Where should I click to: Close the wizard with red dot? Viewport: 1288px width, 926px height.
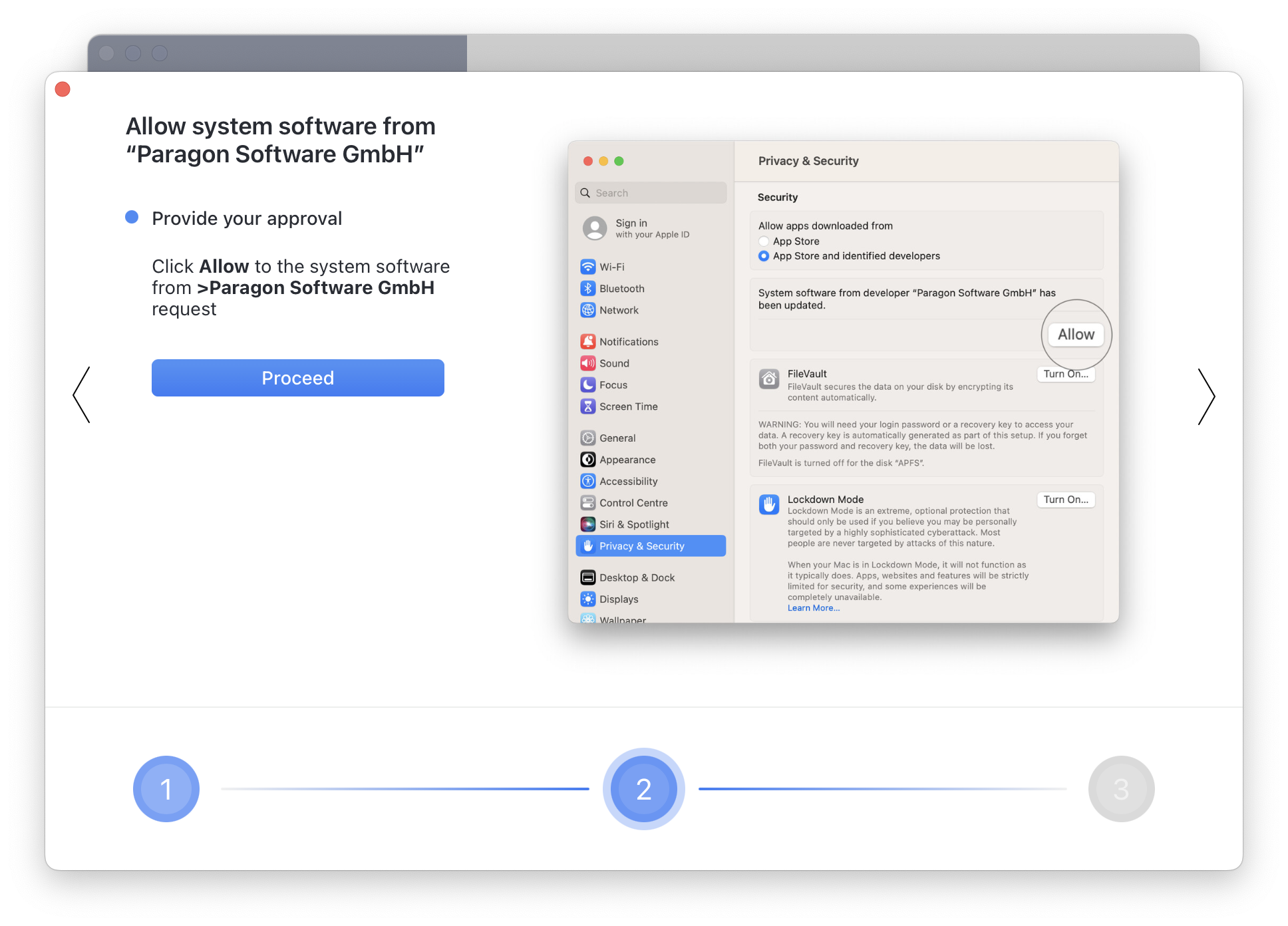coord(63,89)
